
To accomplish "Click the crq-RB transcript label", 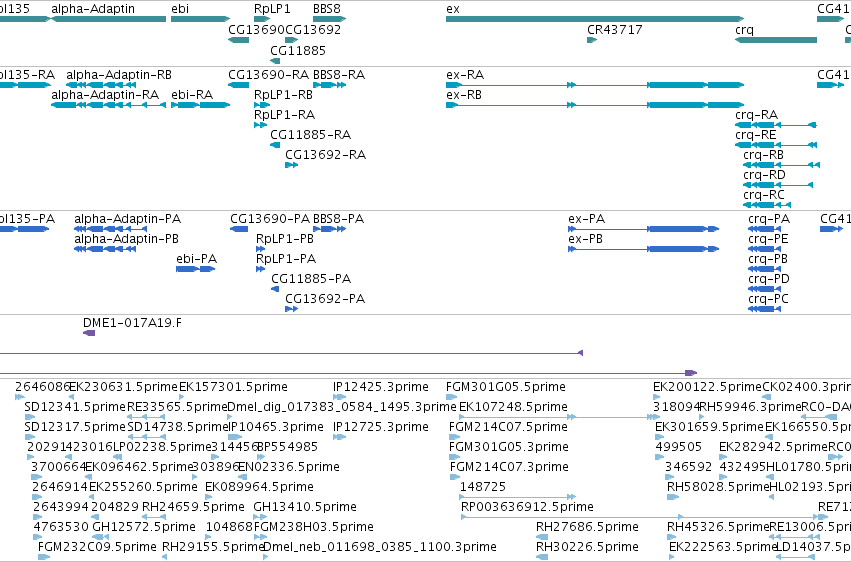I will [764, 155].
